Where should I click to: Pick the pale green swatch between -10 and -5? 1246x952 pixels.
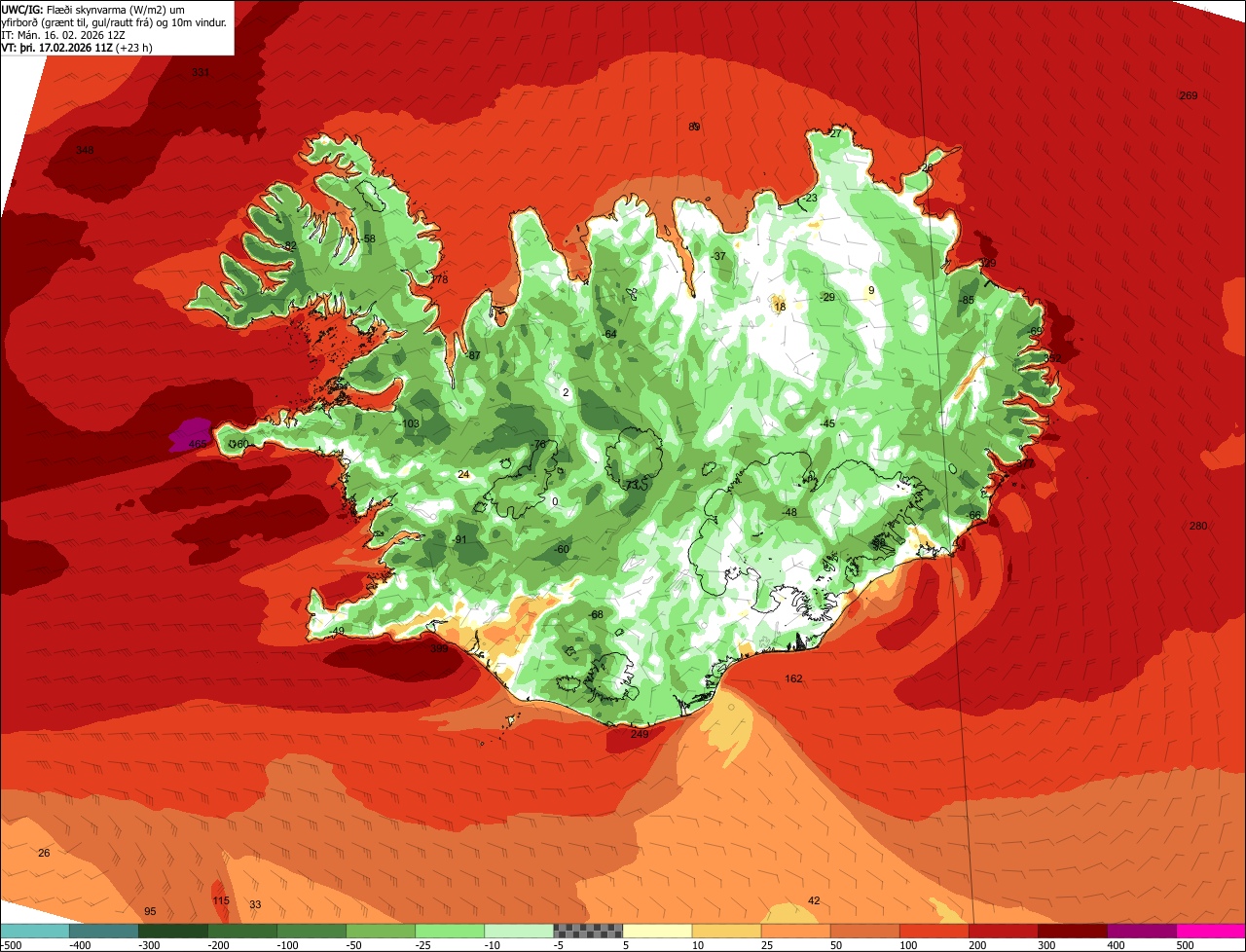(x=518, y=931)
